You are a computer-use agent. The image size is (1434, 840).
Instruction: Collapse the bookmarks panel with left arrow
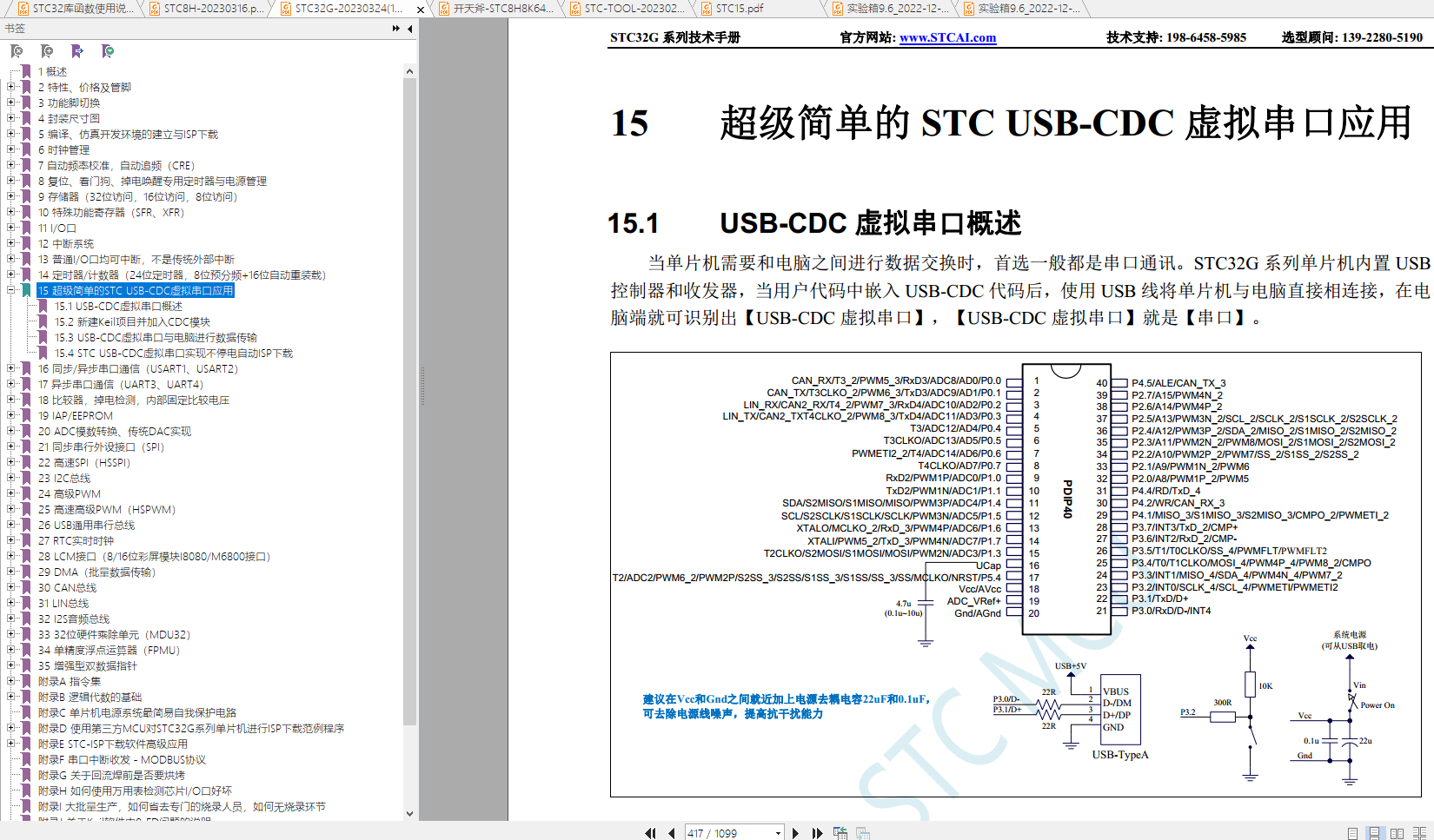tap(410, 29)
